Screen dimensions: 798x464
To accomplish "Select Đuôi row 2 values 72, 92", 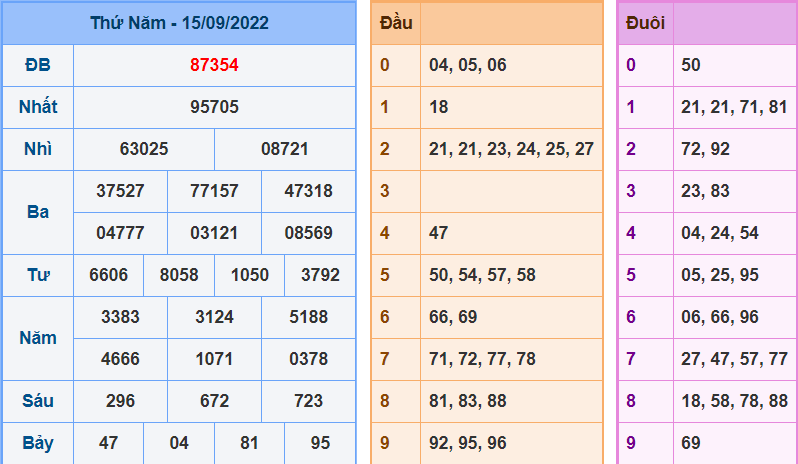I will [705, 149].
